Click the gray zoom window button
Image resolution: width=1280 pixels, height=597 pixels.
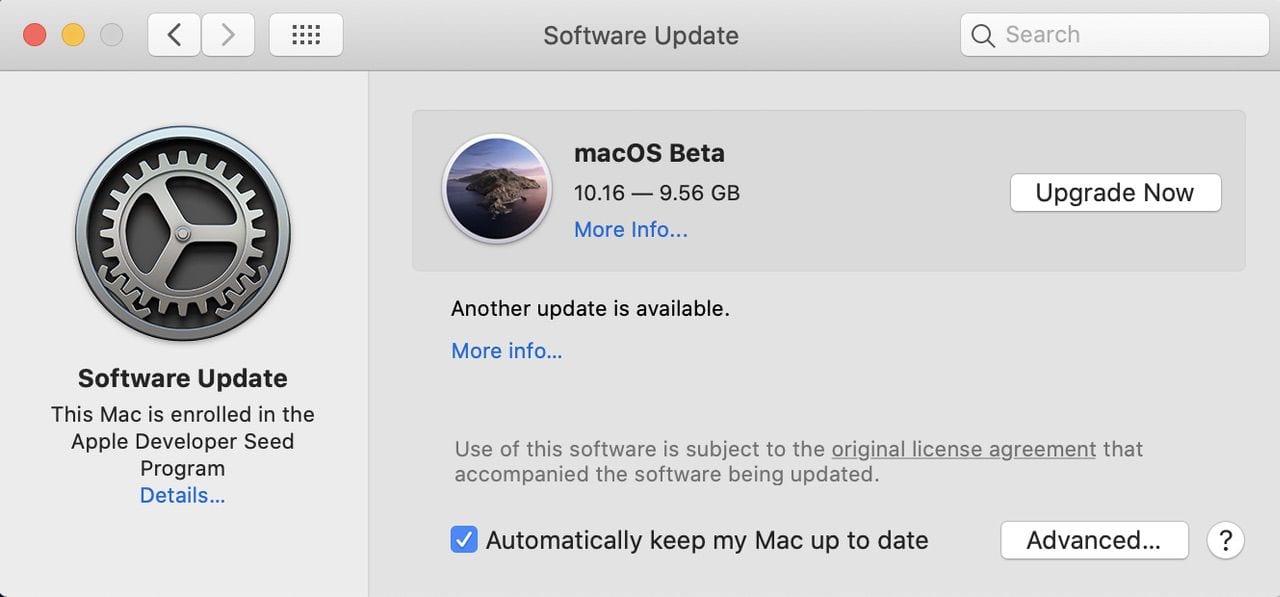pos(111,35)
